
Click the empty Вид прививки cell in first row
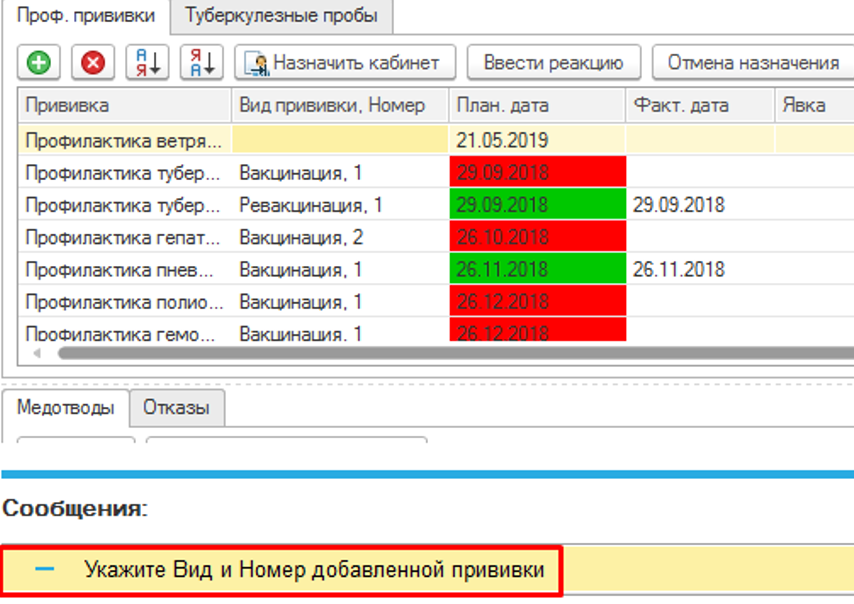pyautogui.click(x=339, y=141)
